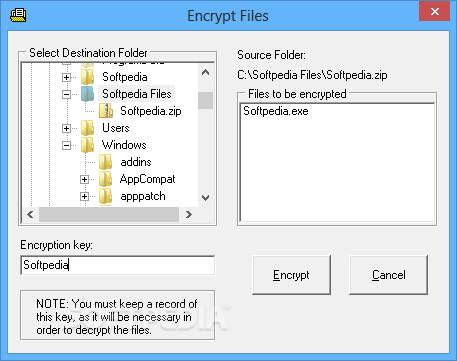Screen dimensions: 457x361
Task: Click the folder tree scroll down arrow
Action: [x=206, y=198]
